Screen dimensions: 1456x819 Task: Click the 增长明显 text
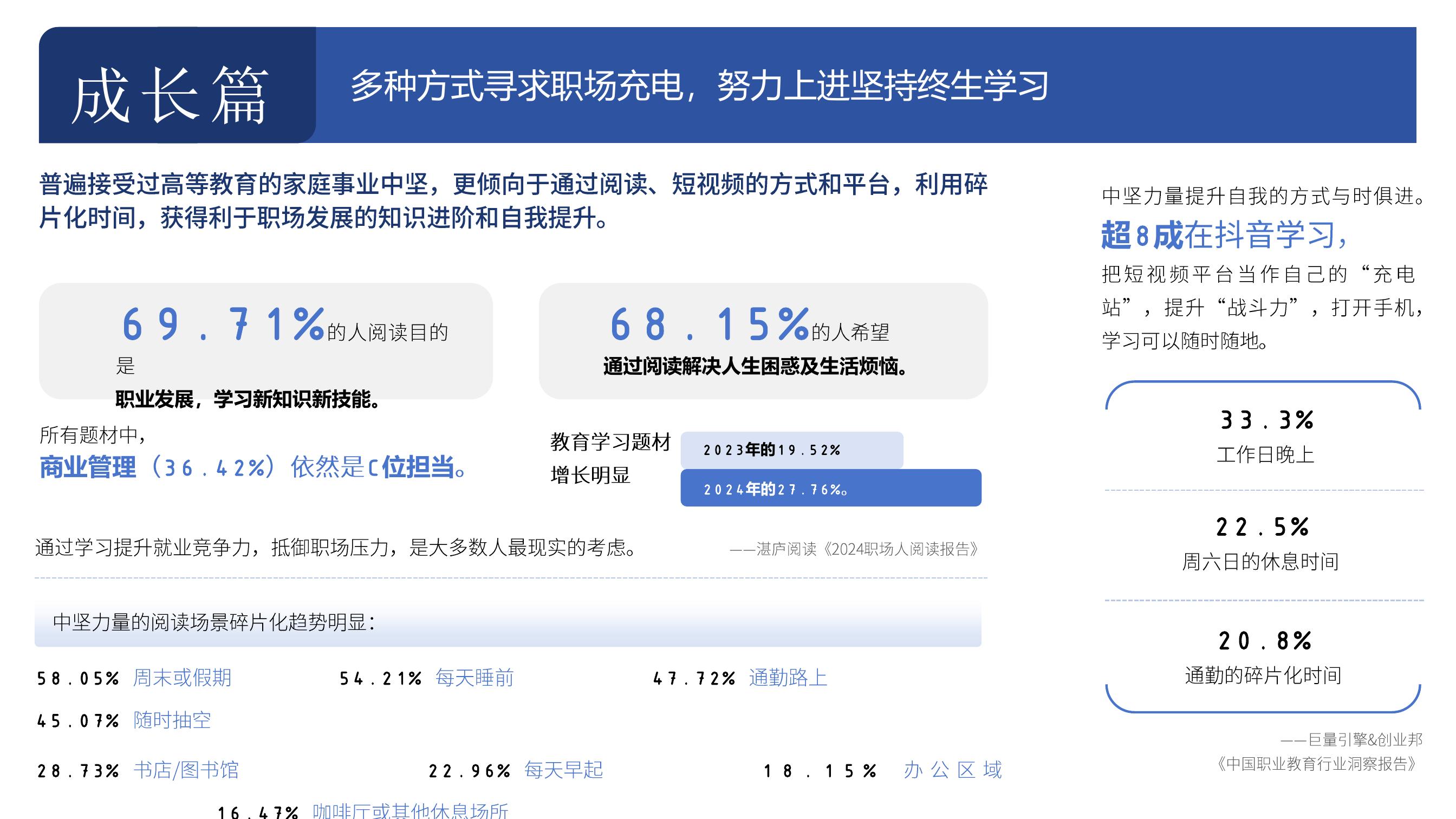click(590, 475)
